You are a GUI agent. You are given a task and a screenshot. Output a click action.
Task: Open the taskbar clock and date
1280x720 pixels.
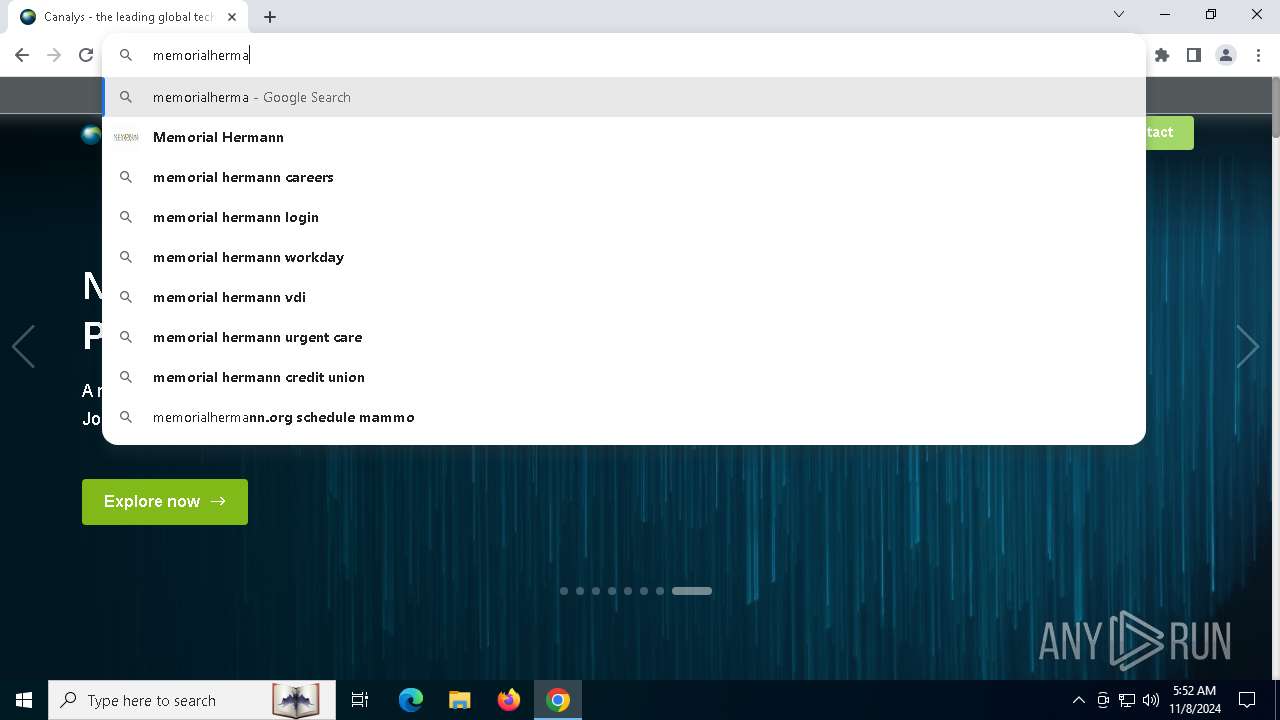pos(1195,700)
